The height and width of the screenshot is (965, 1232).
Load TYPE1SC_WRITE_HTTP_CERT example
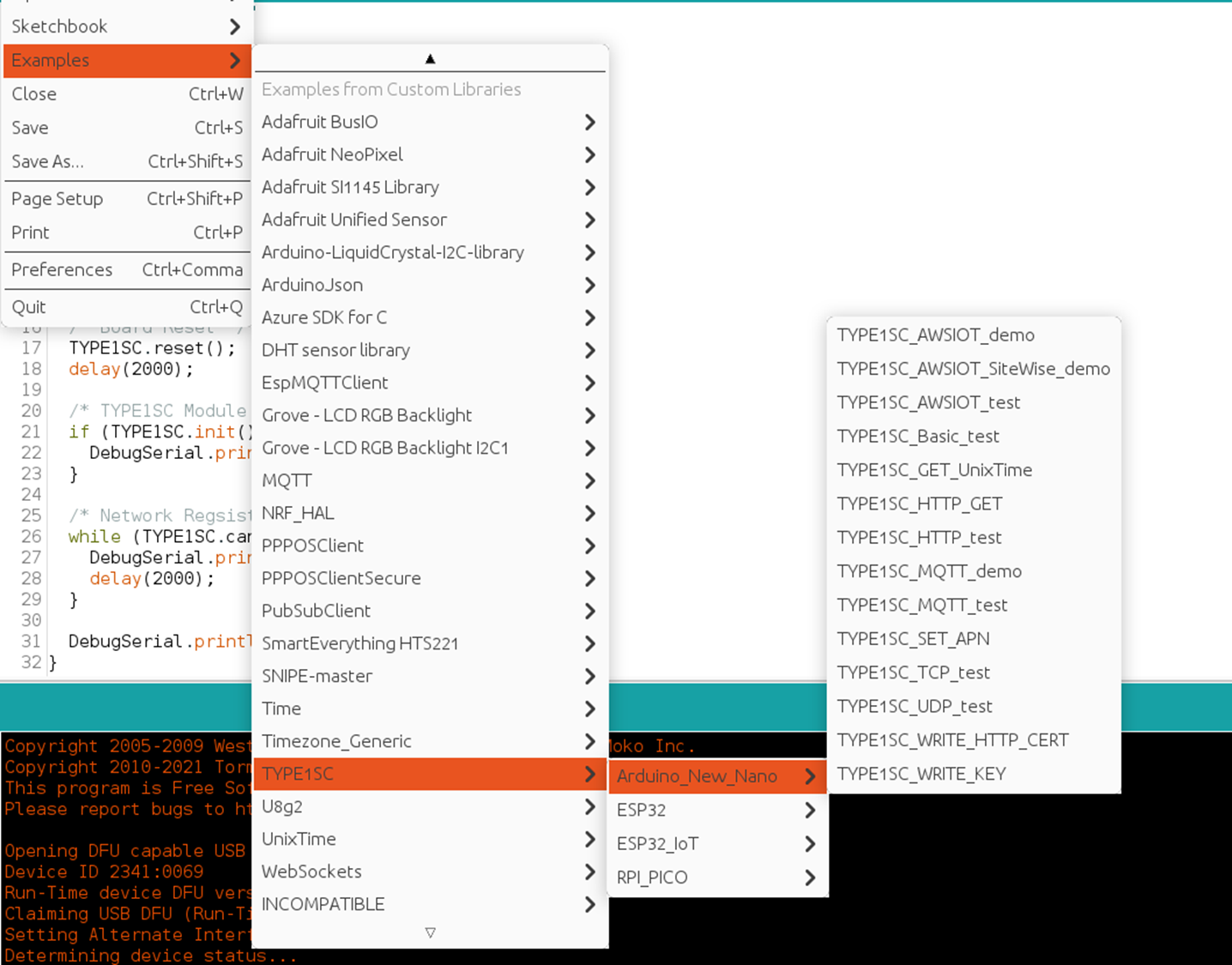(x=974, y=740)
